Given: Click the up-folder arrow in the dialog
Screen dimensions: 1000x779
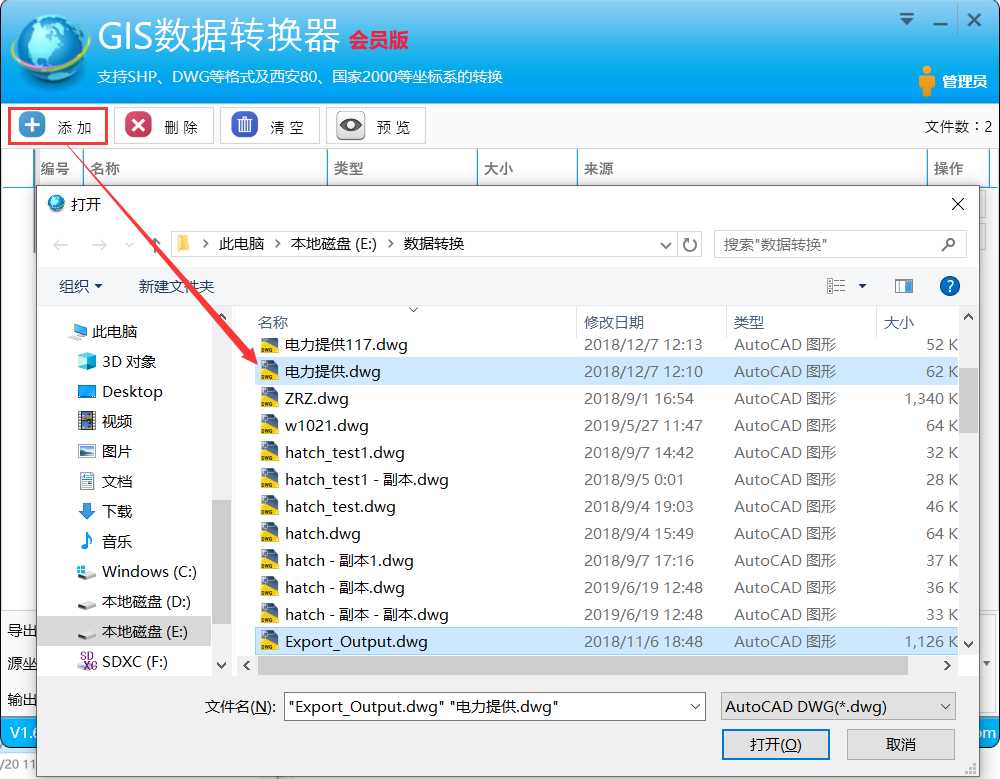Looking at the screenshot, I should (x=155, y=244).
